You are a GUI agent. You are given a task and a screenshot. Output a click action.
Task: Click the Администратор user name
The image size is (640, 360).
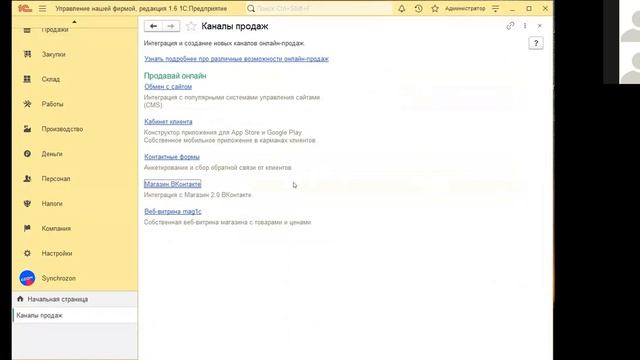465,8
